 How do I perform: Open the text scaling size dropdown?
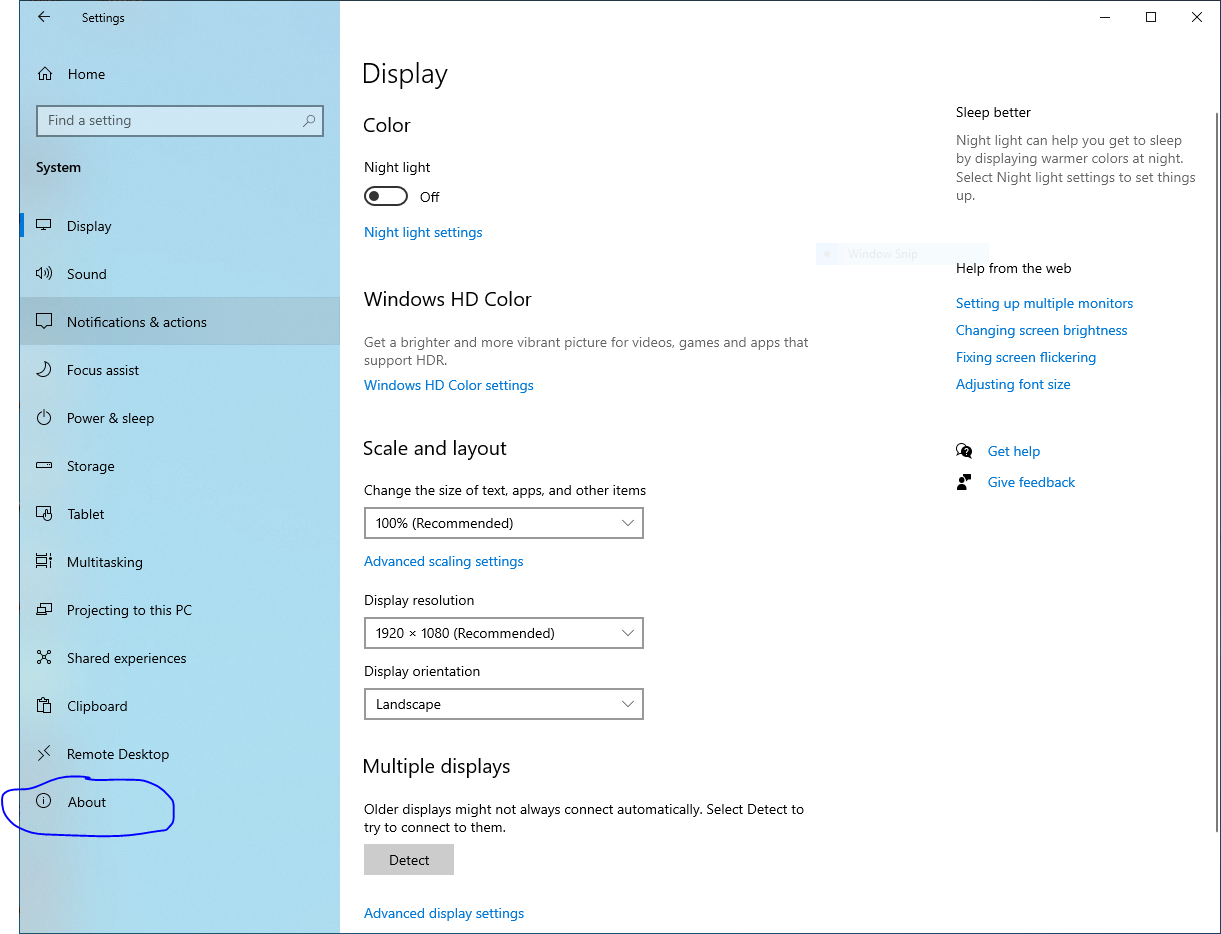tap(504, 523)
